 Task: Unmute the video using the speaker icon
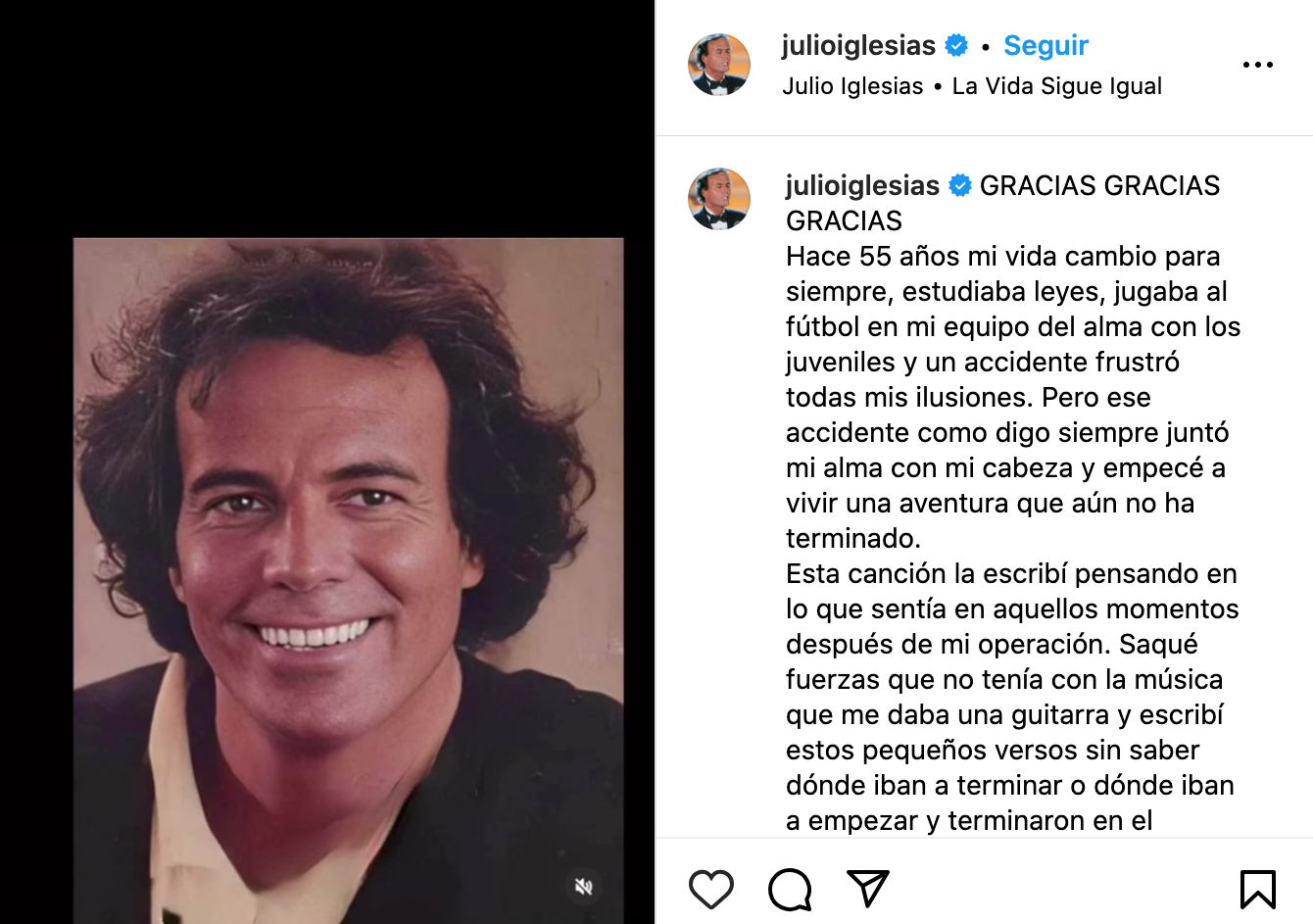(x=584, y=887)
